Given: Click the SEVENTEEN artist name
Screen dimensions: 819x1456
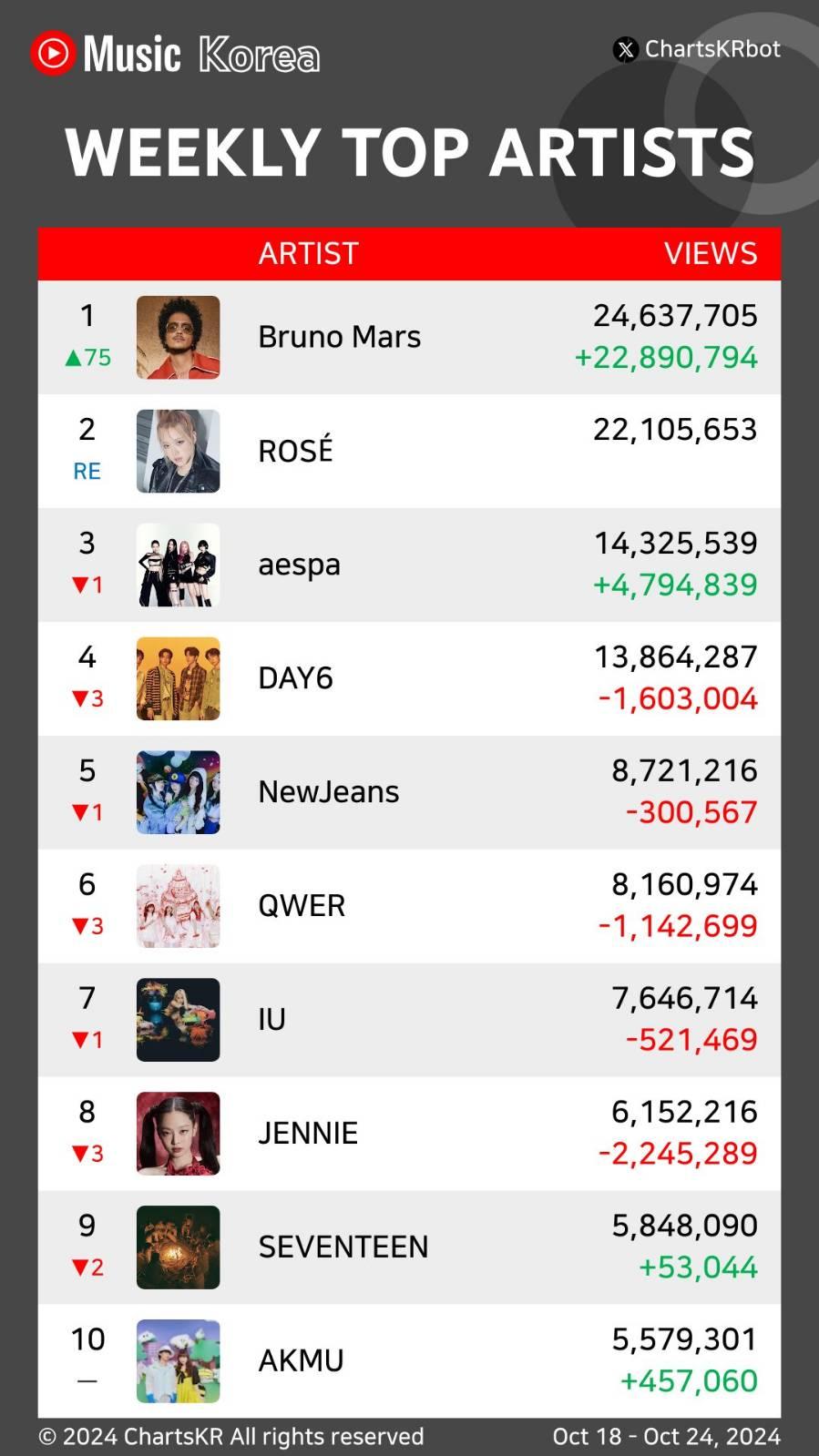Looking at the screenshot, I should tap(343, 1247).
